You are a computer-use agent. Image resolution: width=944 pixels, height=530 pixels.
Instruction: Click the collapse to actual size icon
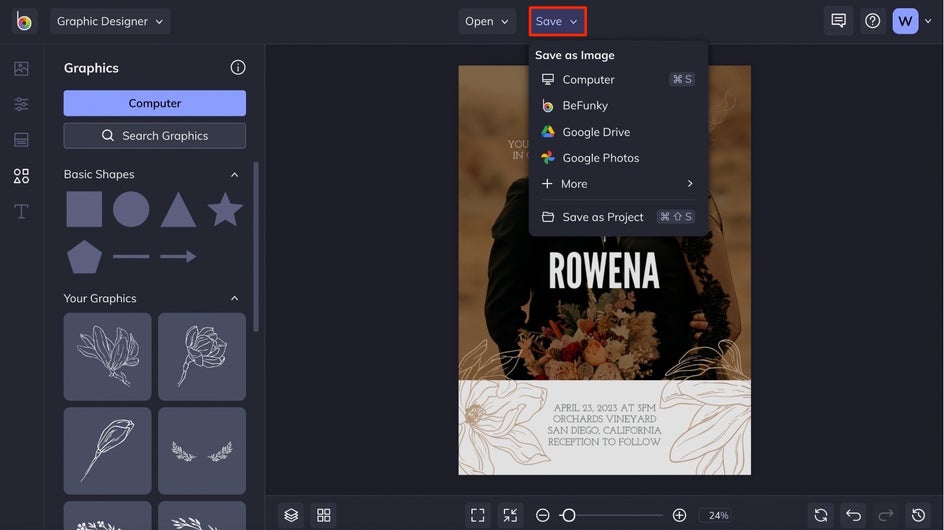[510, 516]
